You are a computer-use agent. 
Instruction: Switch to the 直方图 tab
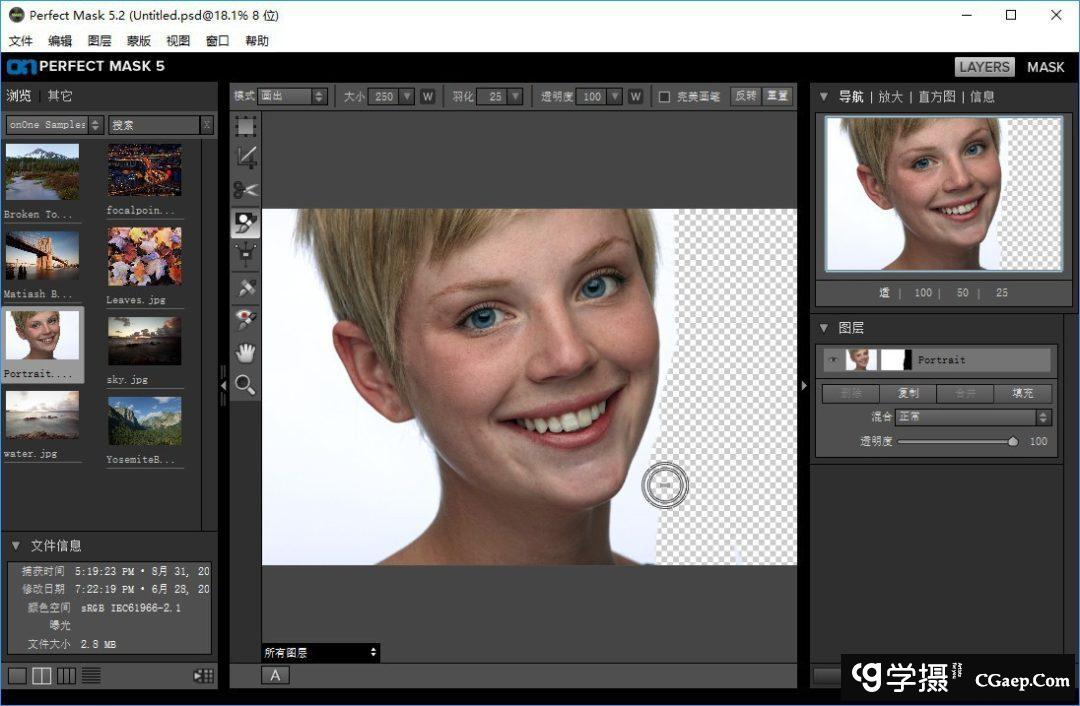[936, 97]
